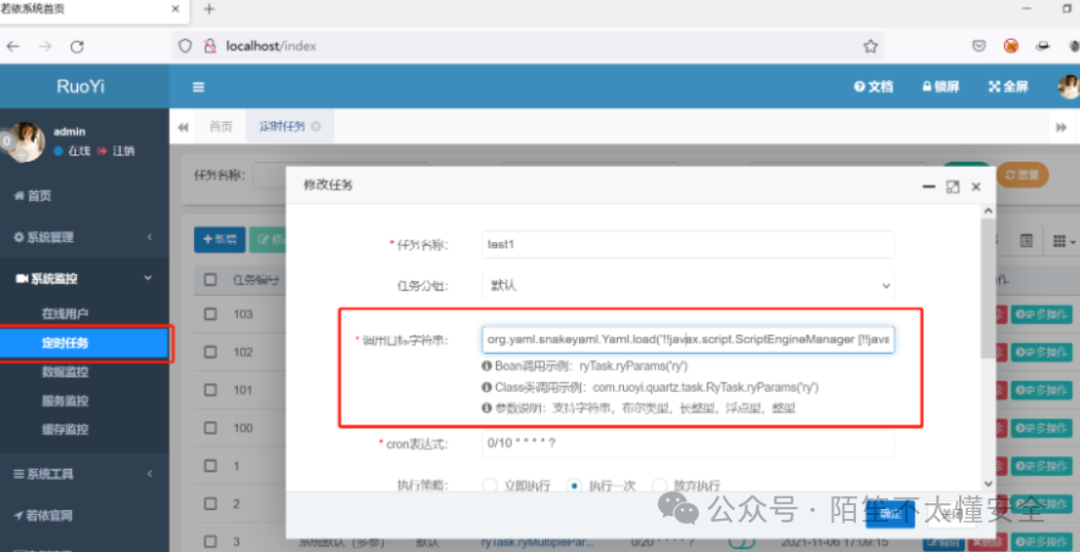Image resolution: width=1080 pixels, height=552 pixels.
Task: Check the row 103 checkbox
Action: click(211, 314)
